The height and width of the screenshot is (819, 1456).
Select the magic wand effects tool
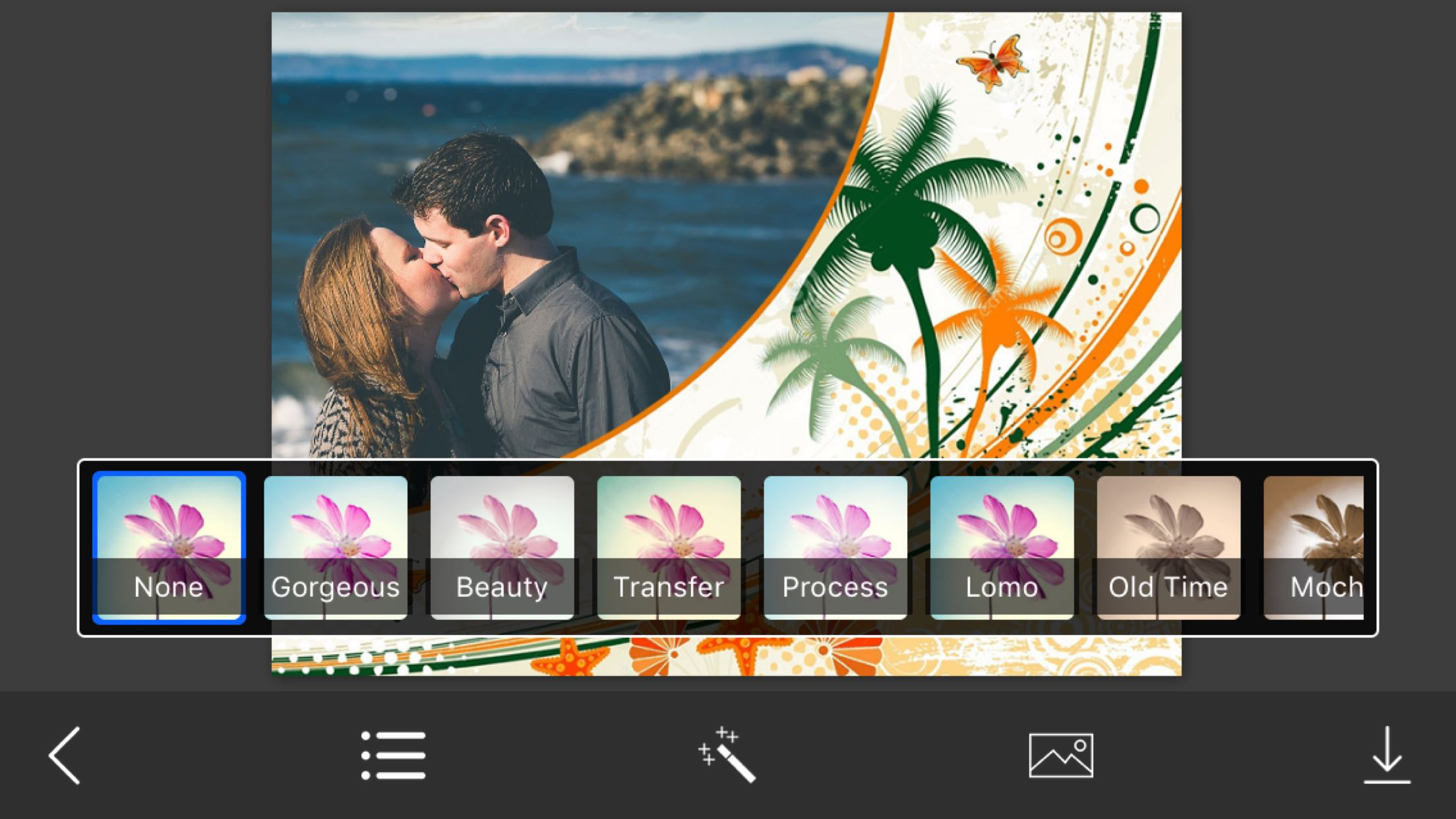pyautogui.click(x=727, y=756)
